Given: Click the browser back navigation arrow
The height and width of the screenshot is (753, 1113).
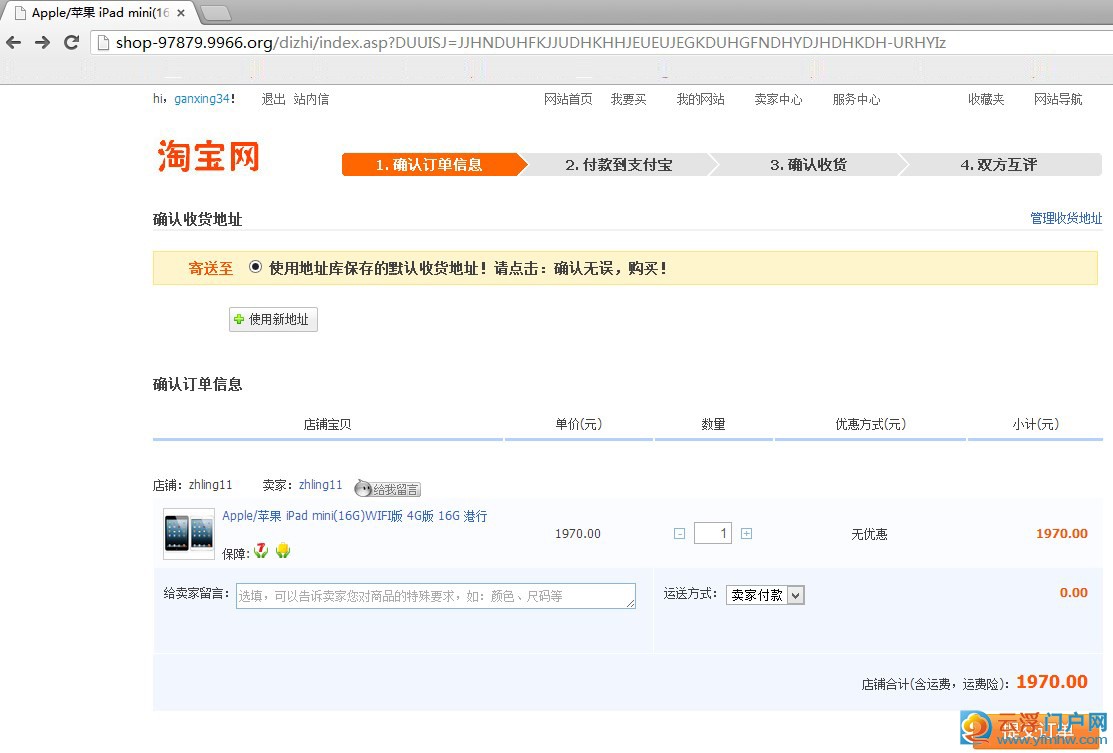Looking at the screenshot, I should pyautogui.click(x=15, y=43).
